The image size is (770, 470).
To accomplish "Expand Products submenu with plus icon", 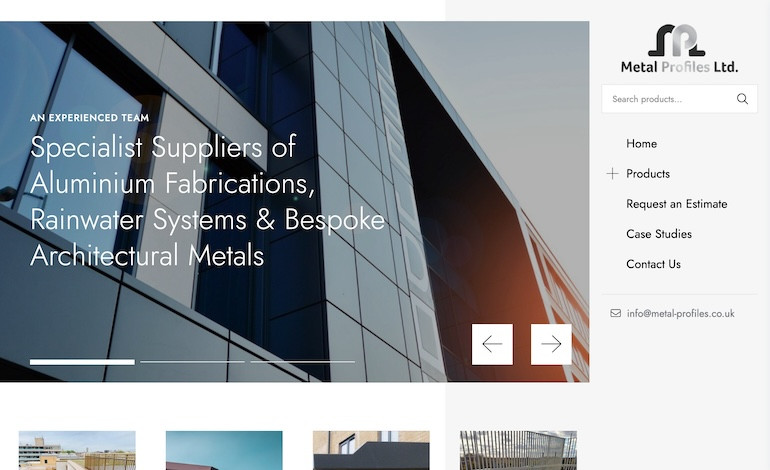I will click(612, 173).
